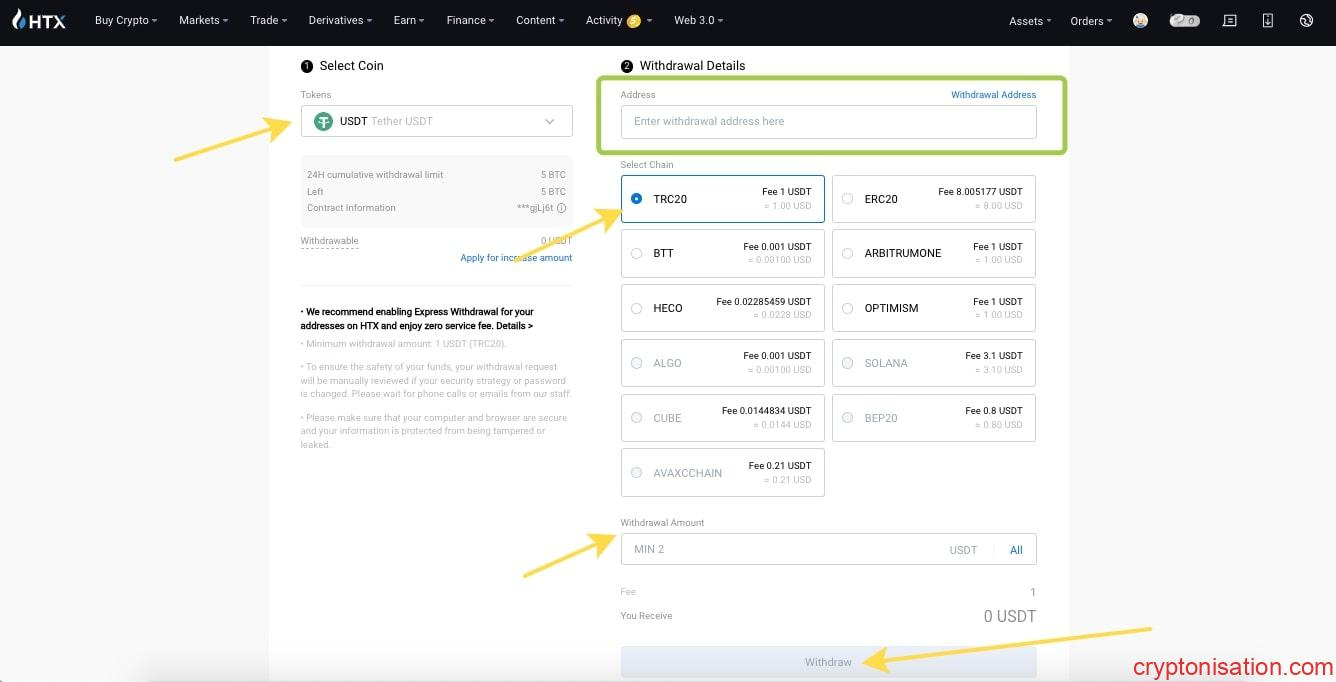Open the Assets dropdown menu
Image resolution: width=1336 pixels, height=682 pixels.
pyautogui.click(x=1030, y=21)
